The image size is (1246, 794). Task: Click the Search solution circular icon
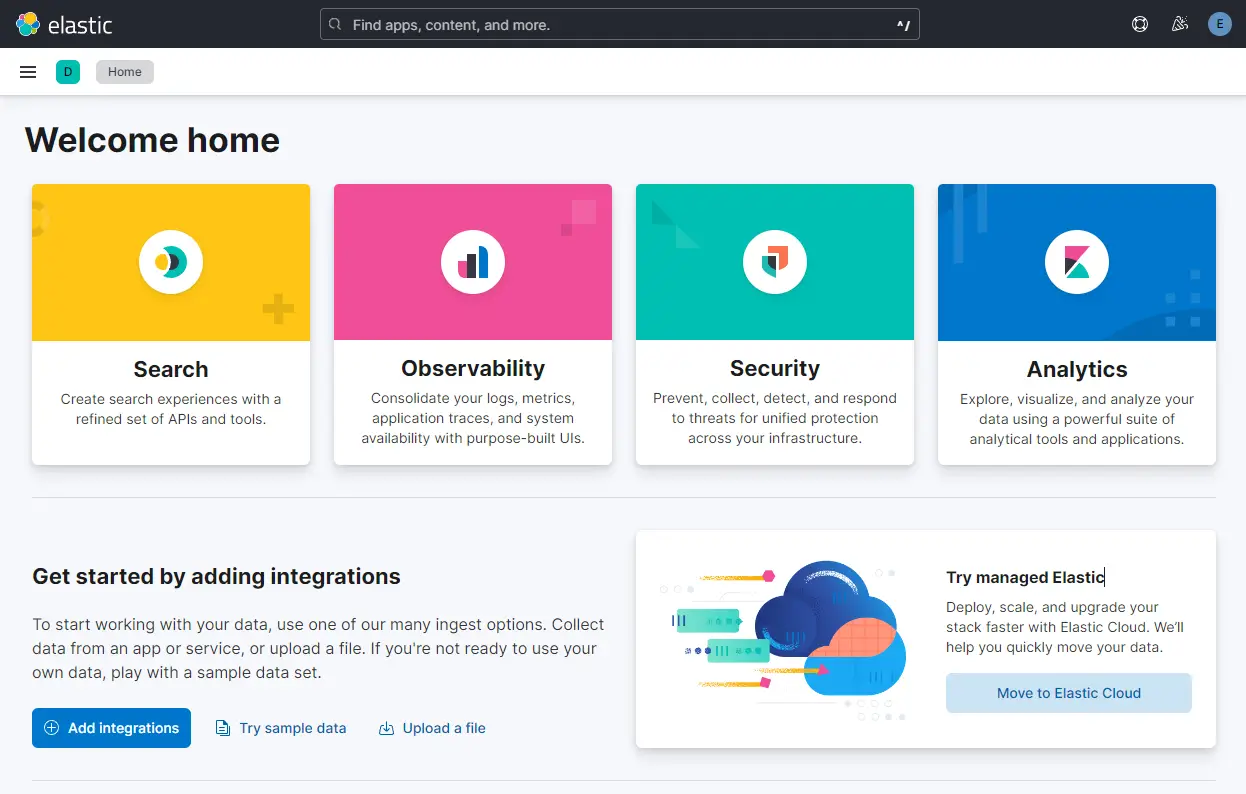click(171, 262)
